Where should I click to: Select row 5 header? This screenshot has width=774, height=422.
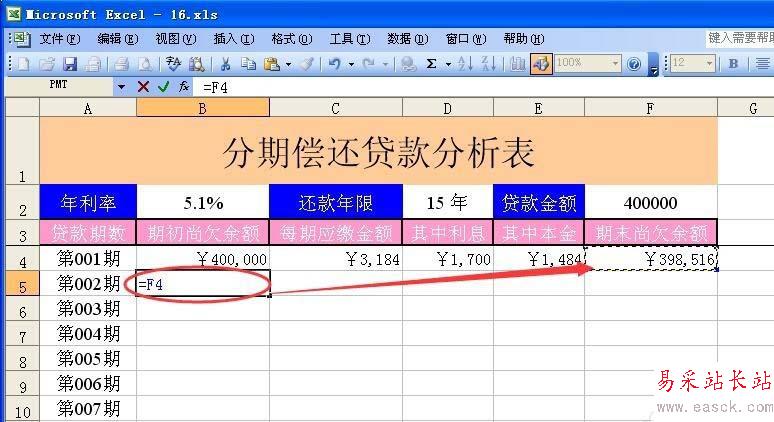coord(23,283)
